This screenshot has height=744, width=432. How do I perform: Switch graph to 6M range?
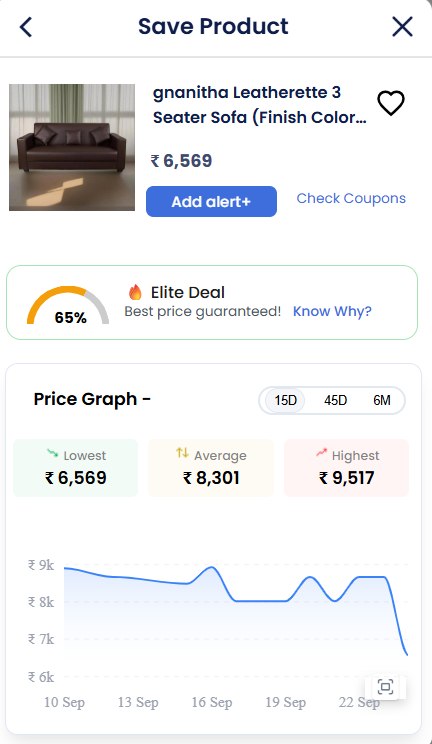(x=382, y=400)
